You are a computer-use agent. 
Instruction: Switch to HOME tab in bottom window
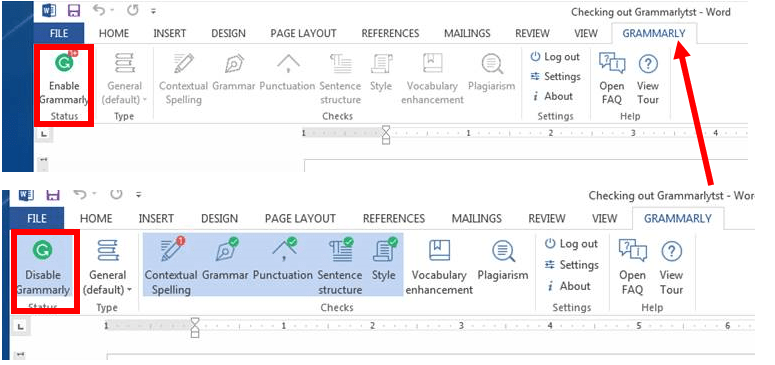tap(96, 218)
